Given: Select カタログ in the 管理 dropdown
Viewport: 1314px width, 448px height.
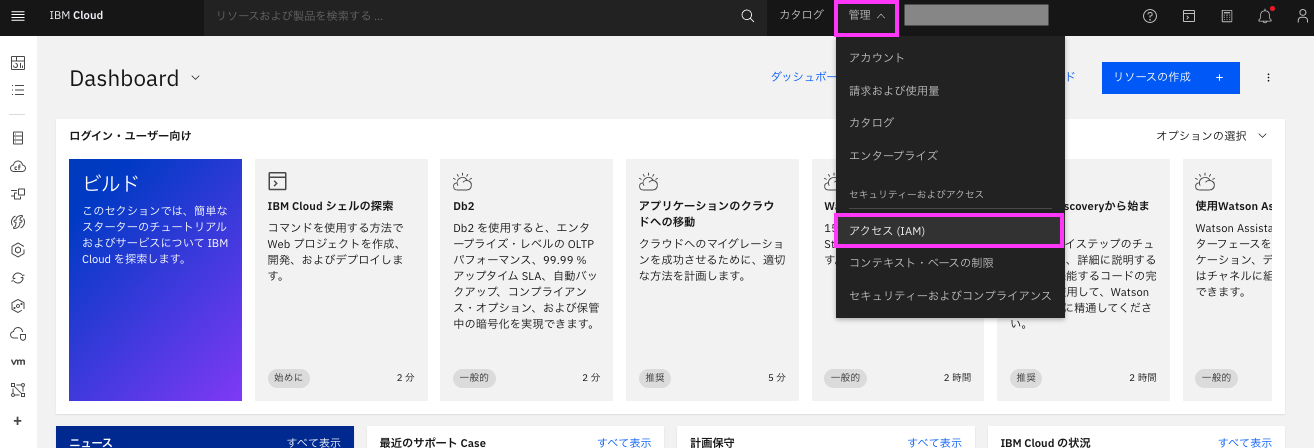Looking at the screenshot, I should point(951,122).
